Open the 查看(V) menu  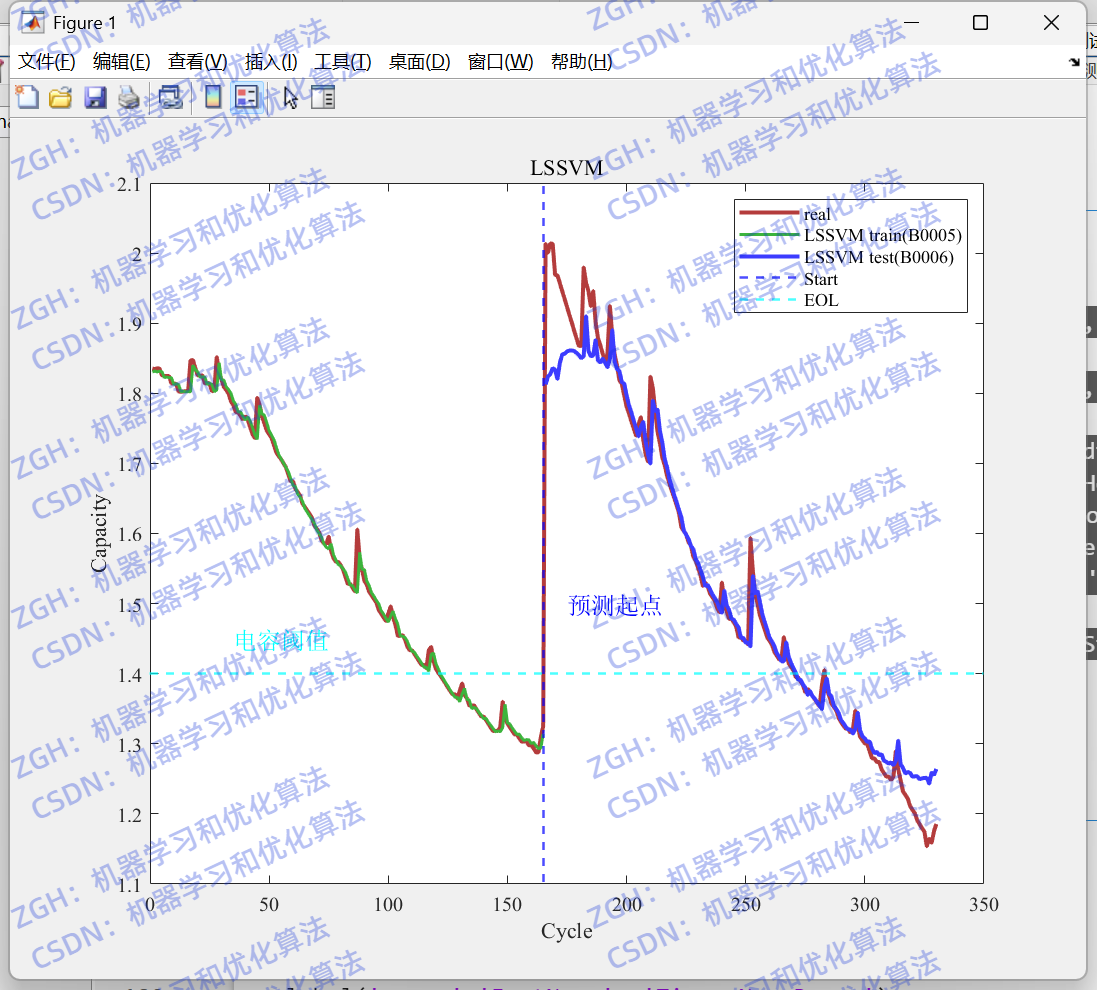click(x=198, y=62)
